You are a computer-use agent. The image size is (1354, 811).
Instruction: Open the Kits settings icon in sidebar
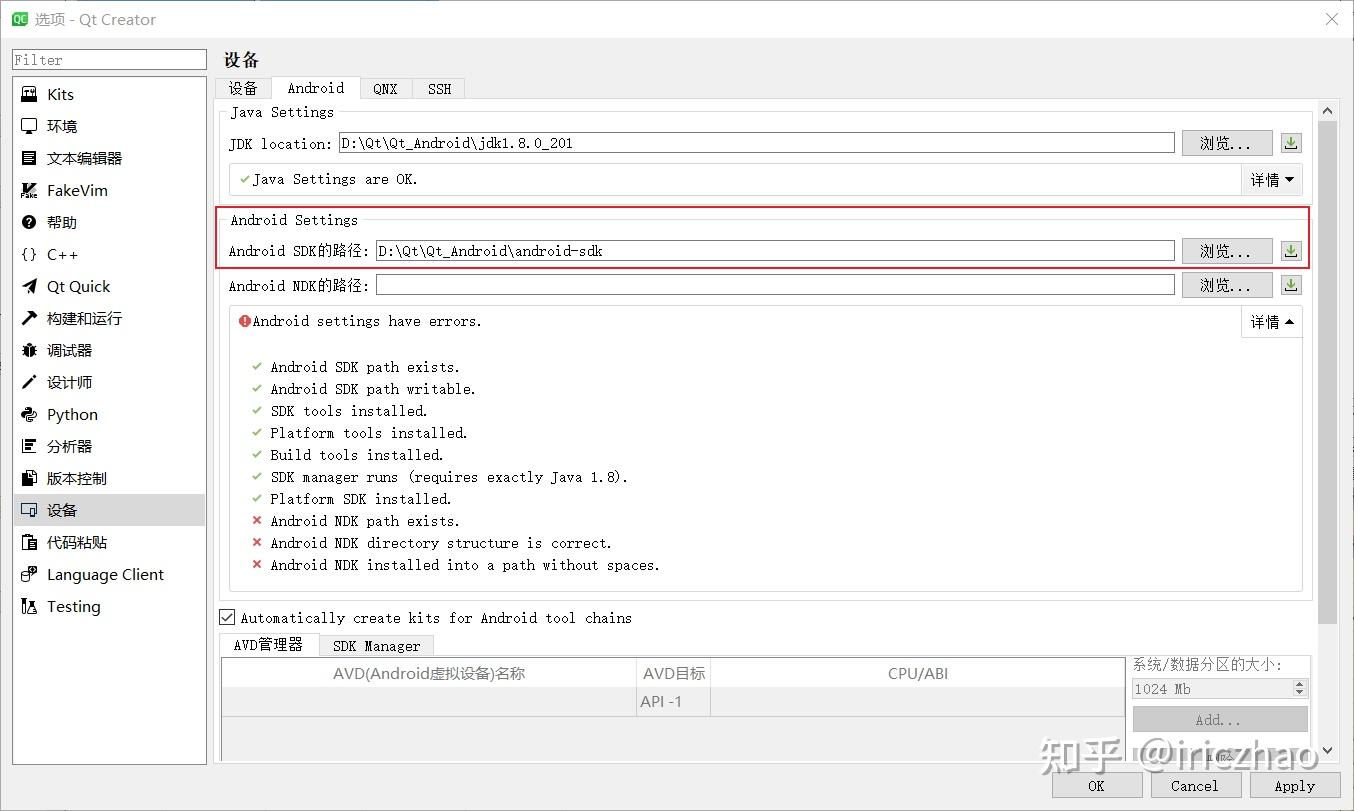click(x=29, y=94)
